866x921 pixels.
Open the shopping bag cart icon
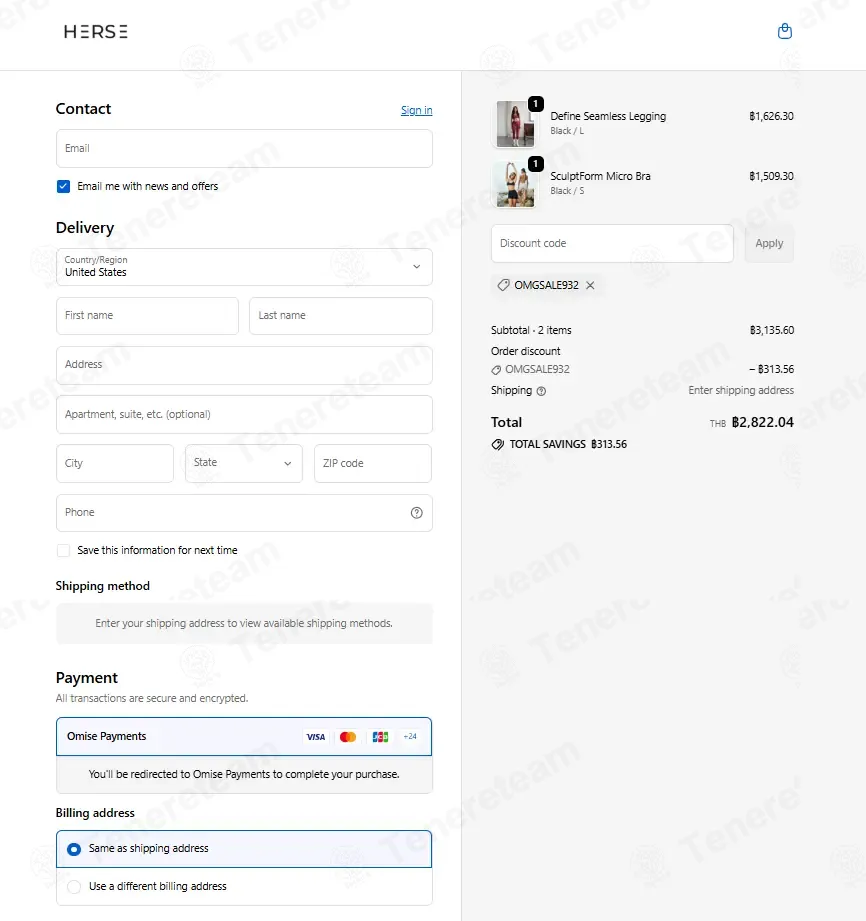pyautogui.click(x=784, y=31)
